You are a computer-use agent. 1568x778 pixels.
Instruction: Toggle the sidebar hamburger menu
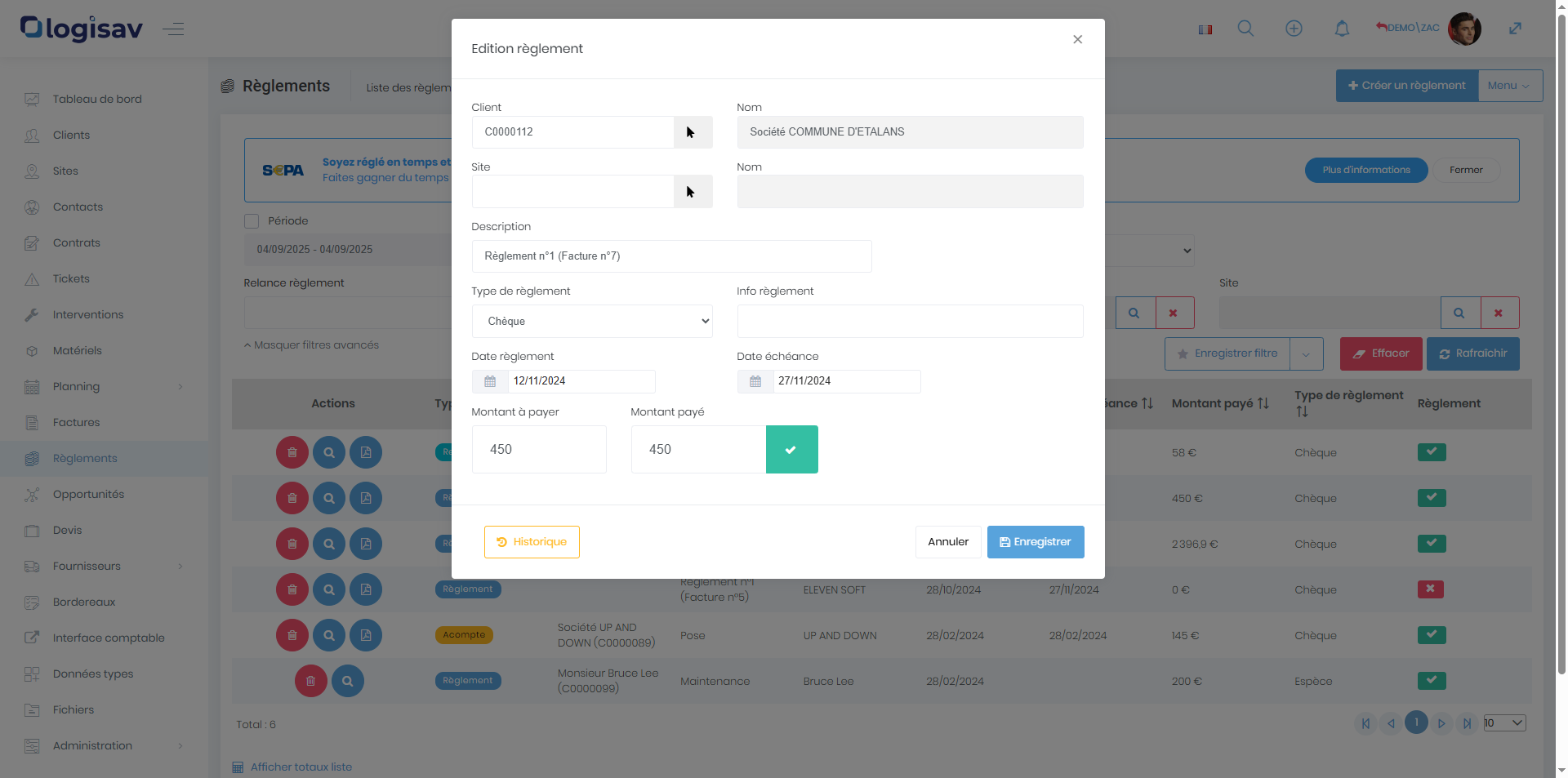[173, 29]
